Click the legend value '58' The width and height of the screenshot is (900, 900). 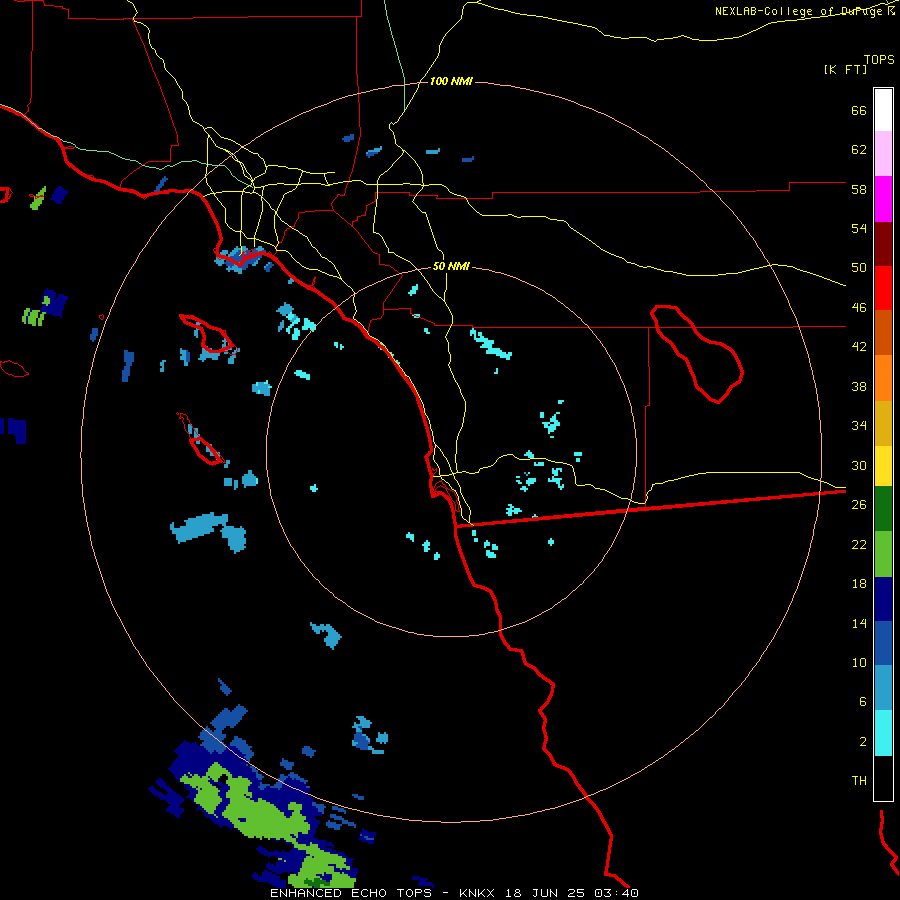(859, 189)
